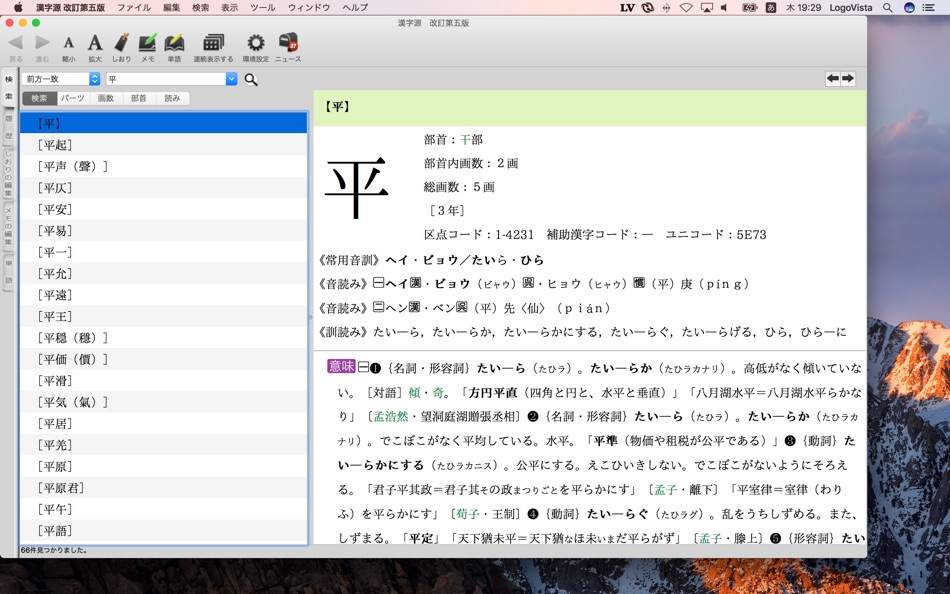Open 環境設定 preferences gear
The image size is (950, 594).
tap(256, 43)
